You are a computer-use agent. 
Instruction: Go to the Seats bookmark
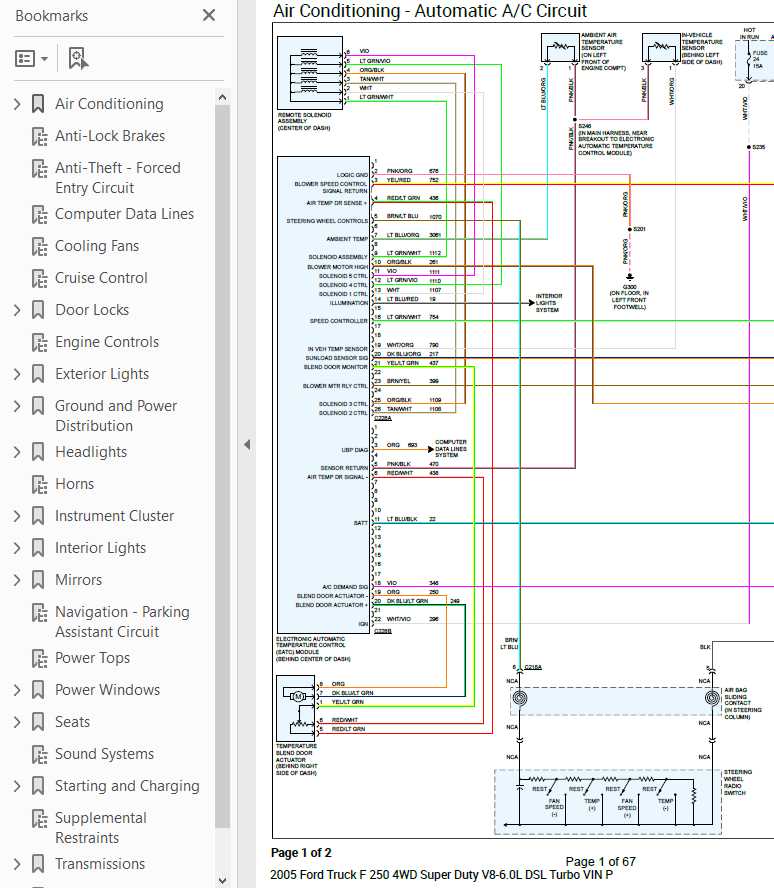(72, 722)
